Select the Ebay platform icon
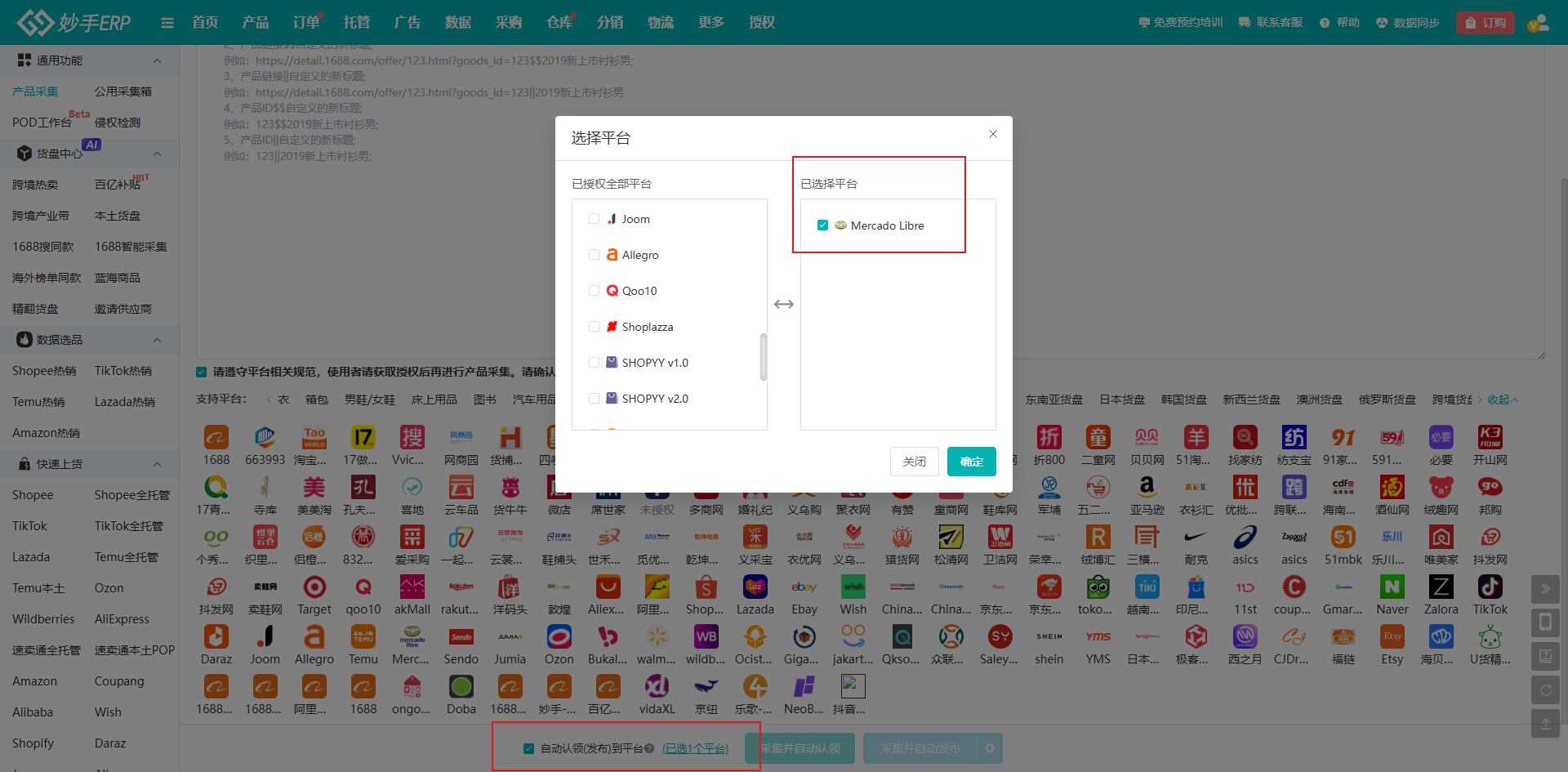 (804, 588)
